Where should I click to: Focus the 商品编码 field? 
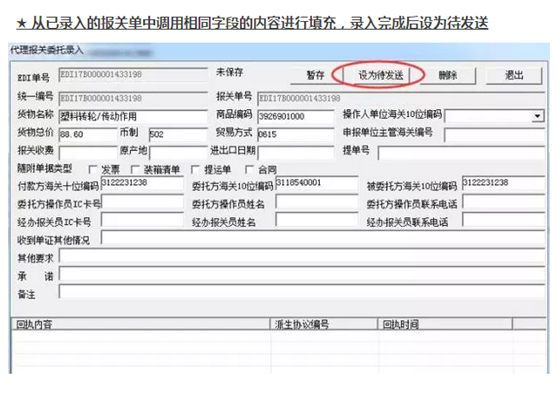(x=295, y=116)
